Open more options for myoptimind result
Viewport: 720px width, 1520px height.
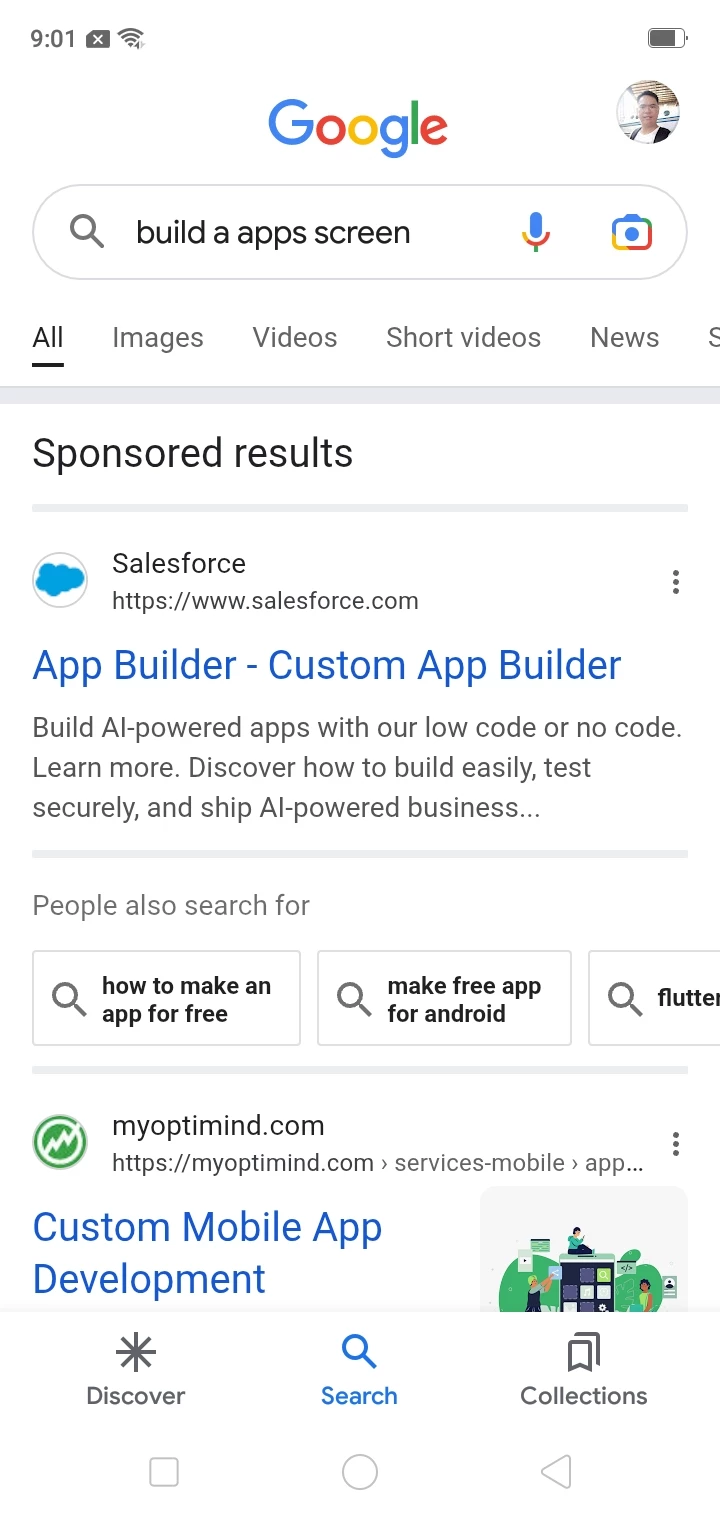(676, 1144)
